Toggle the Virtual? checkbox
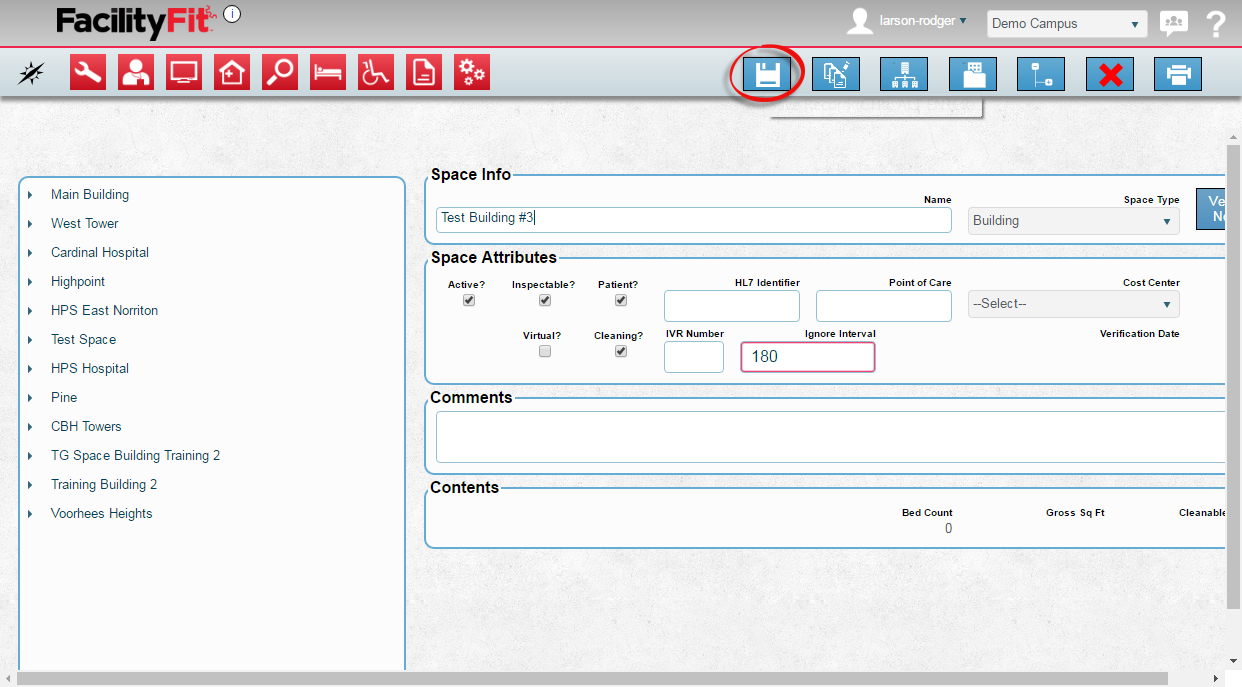This screenshot has height=687, width=1242. [x=545, y=351]
